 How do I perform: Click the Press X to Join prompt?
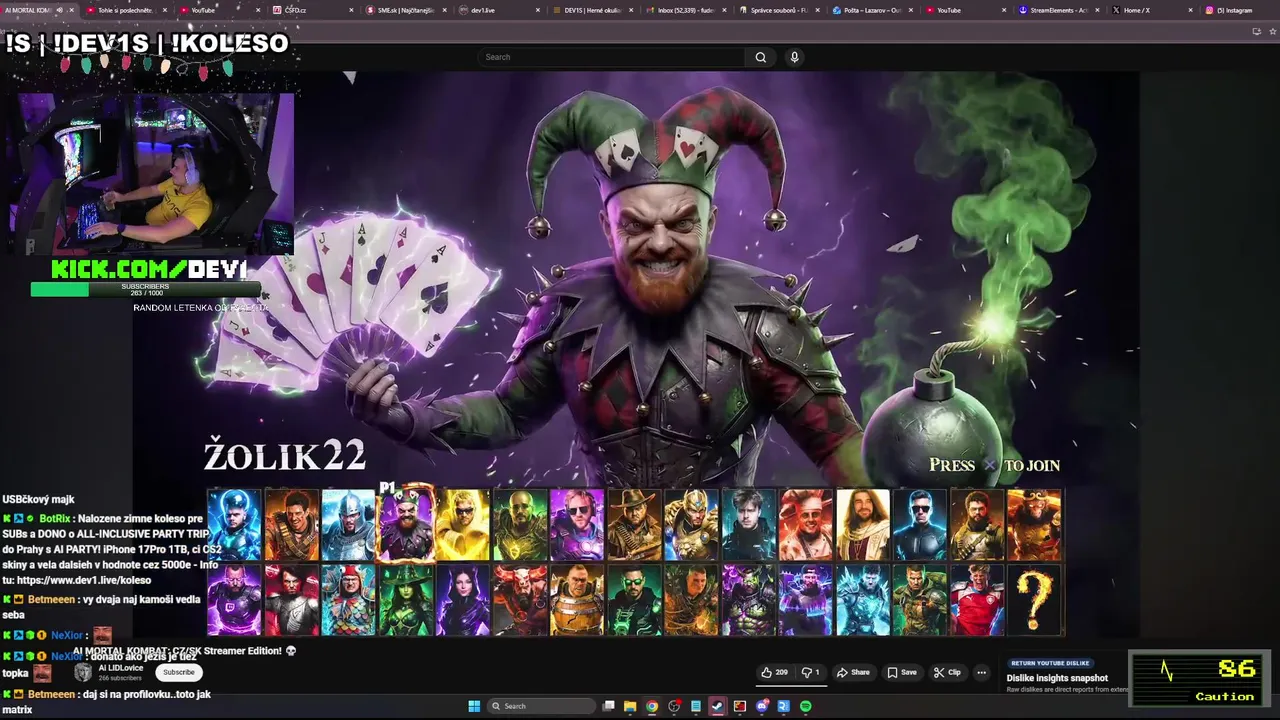[x=994, y=465]
